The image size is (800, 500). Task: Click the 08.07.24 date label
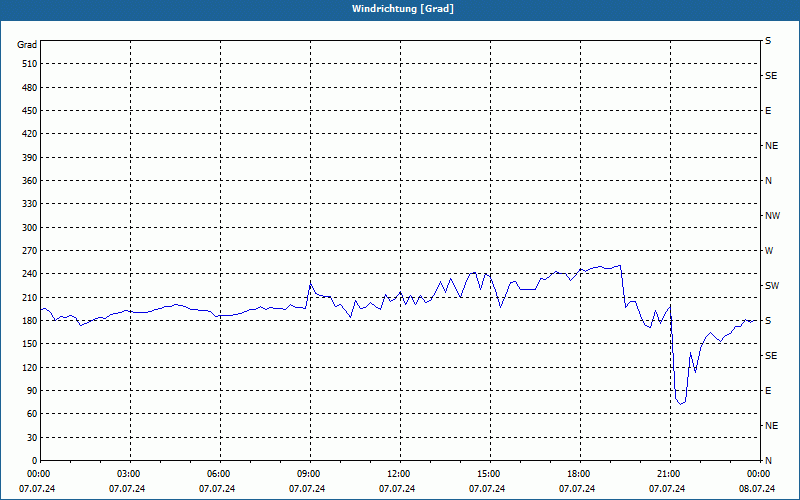coord(757,489)
